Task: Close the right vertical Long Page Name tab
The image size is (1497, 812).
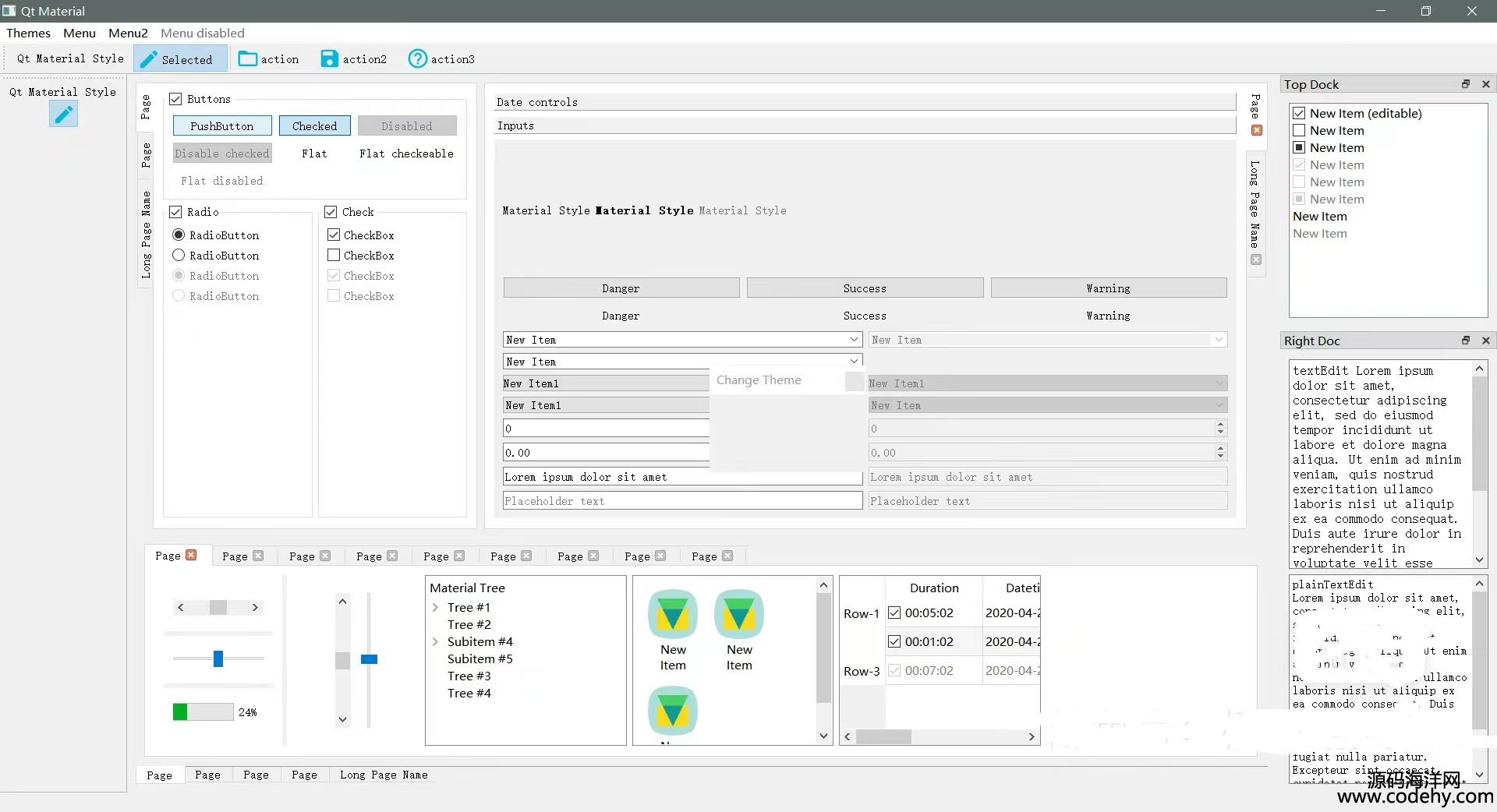Action: tap(1256, 259)
